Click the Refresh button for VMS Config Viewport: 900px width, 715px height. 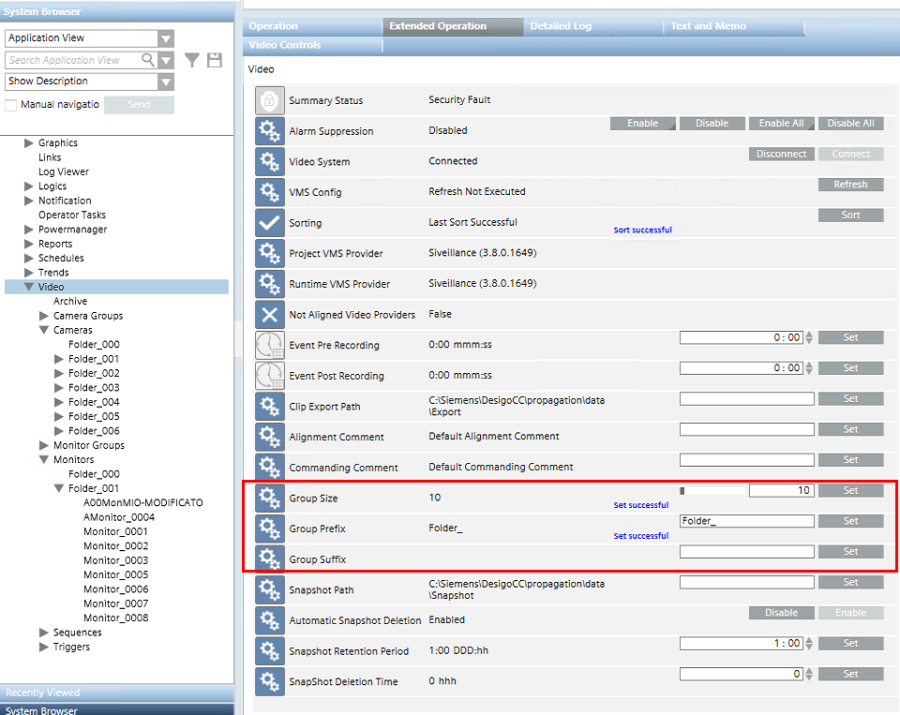click(x=850, y=185)
